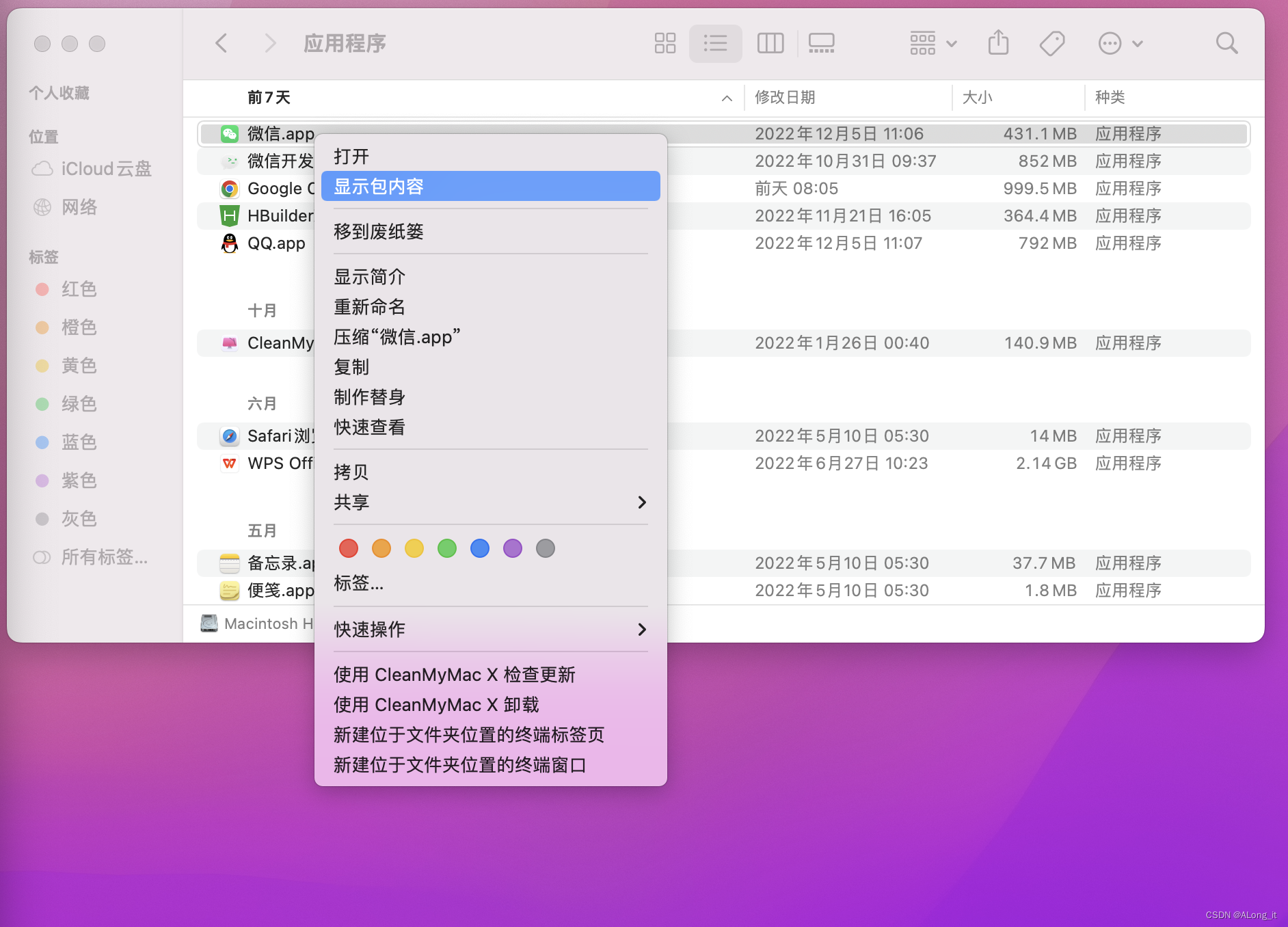Select the WPS Office app icon
This screenshot has height=927, width=1288.
[x=230, y=463]
